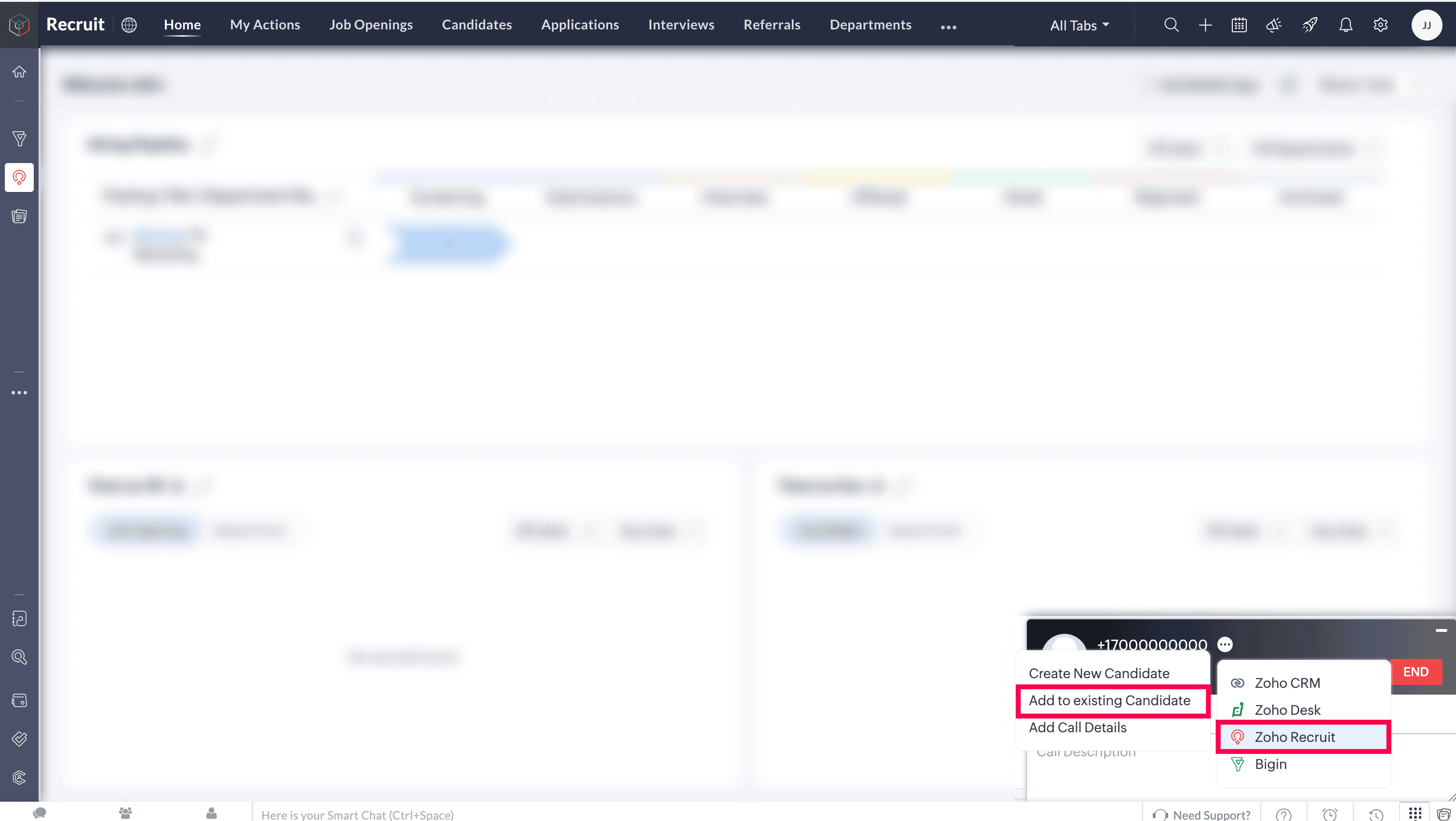Select Zoho Recruit from app list
The image size is (1456, 821).
(1294, 737)
